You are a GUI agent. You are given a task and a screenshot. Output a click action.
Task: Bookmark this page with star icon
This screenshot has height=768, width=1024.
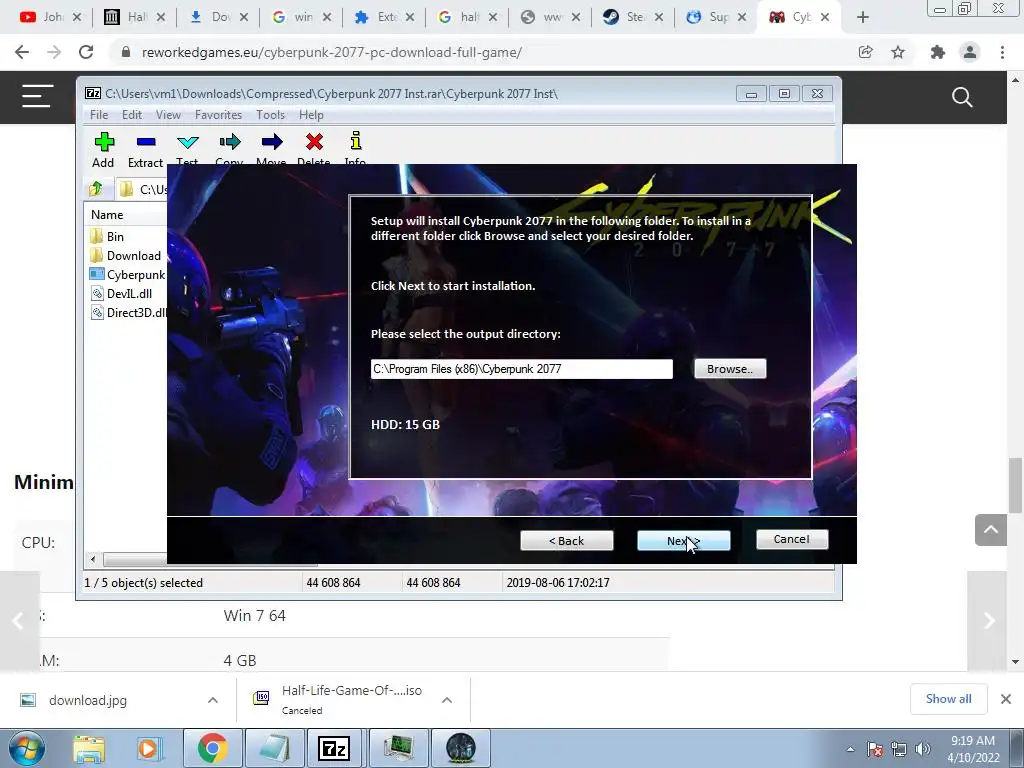click(x=898, y=52)
